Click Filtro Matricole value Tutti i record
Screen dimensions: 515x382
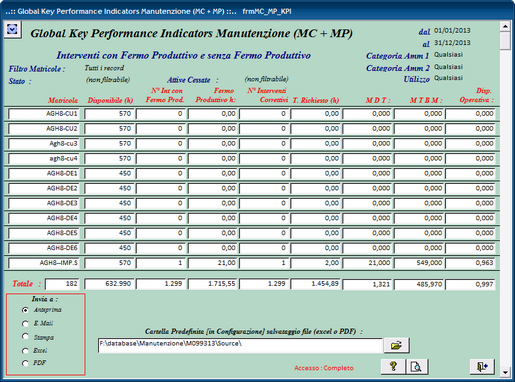(104, 68)
